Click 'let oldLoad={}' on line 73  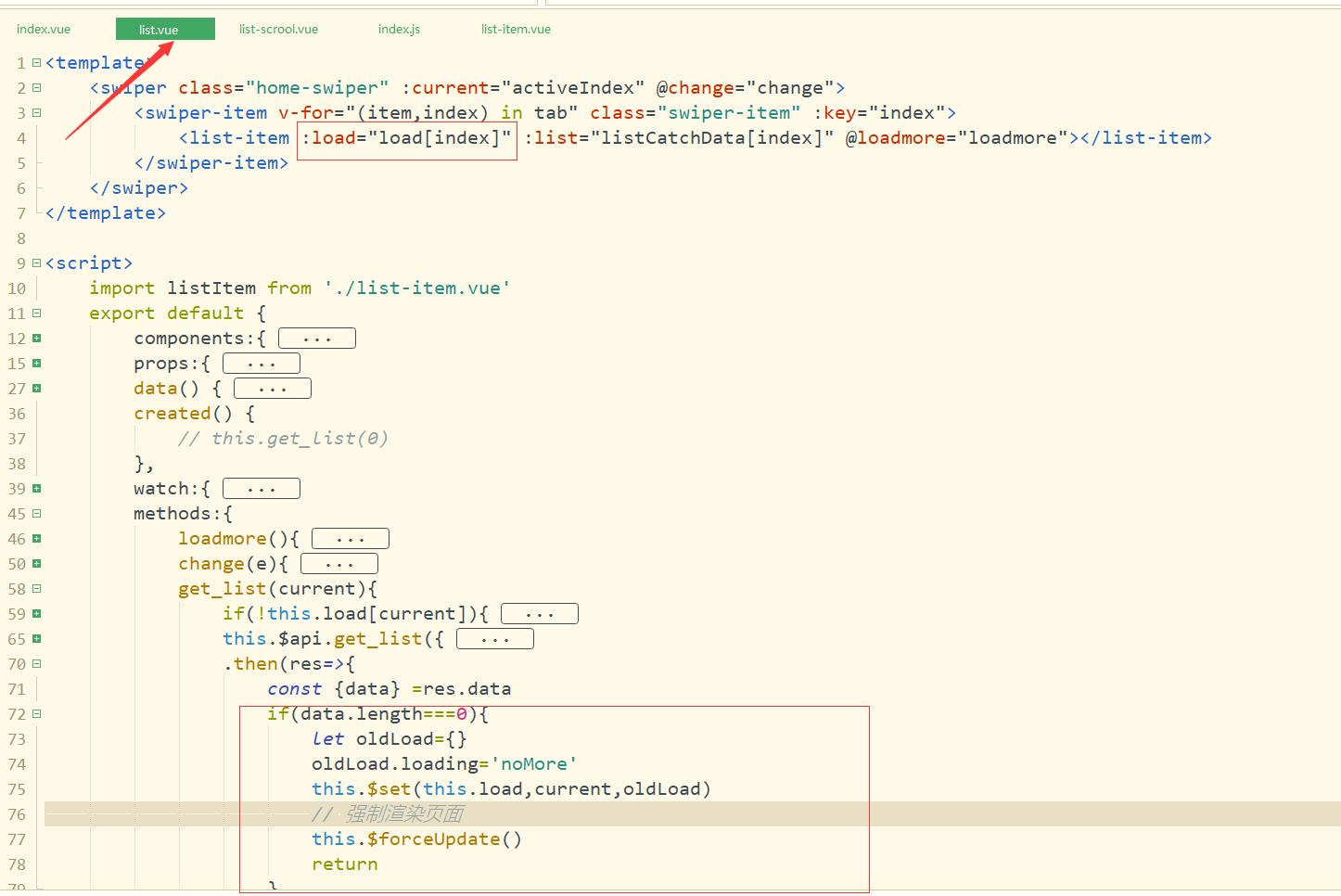(x=390, y=739)
